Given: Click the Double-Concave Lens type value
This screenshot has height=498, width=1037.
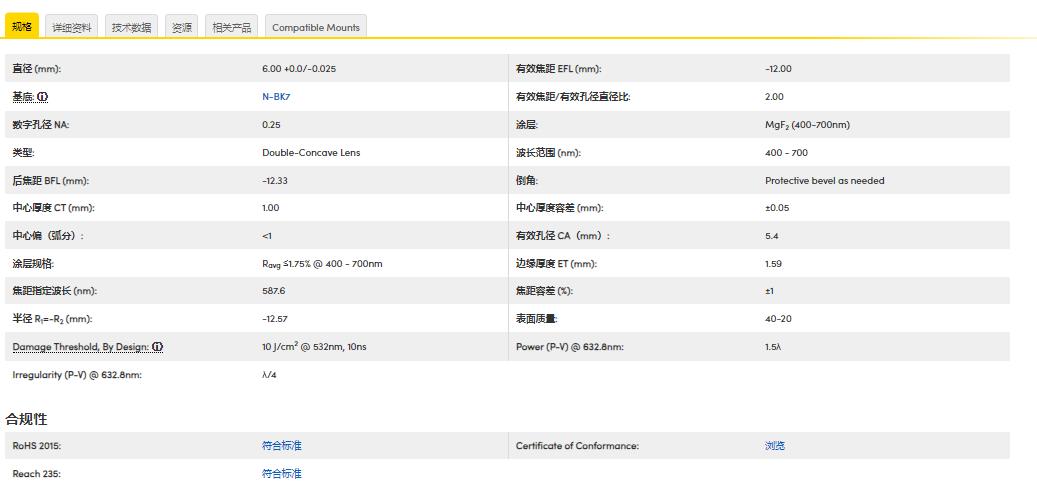Looking at the screenshot, I should pyautogui.click(x=310, y=153).
